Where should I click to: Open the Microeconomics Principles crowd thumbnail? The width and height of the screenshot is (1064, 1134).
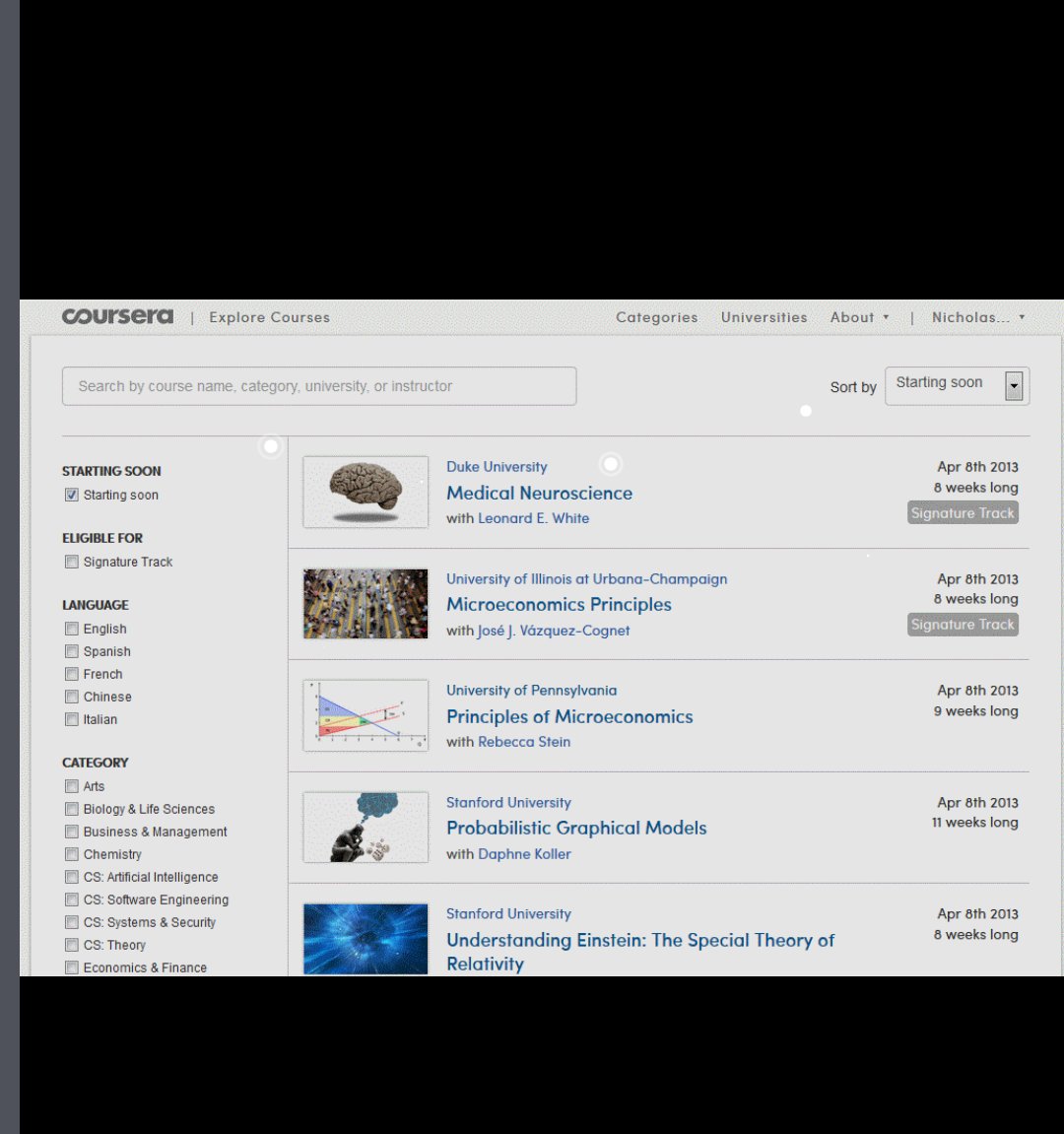(x=366, y=604)
